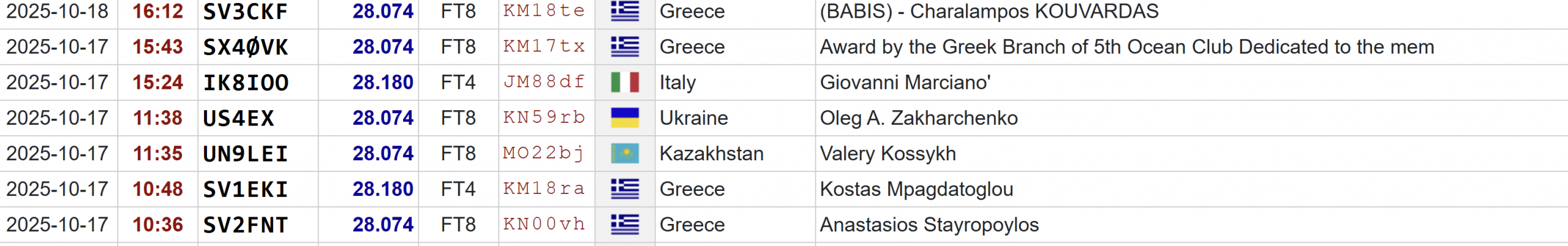The height and width of the screenshot is (246, 1568).
Task: Click the Greek flag in the SV1EKI row
Action: point(625,188)
